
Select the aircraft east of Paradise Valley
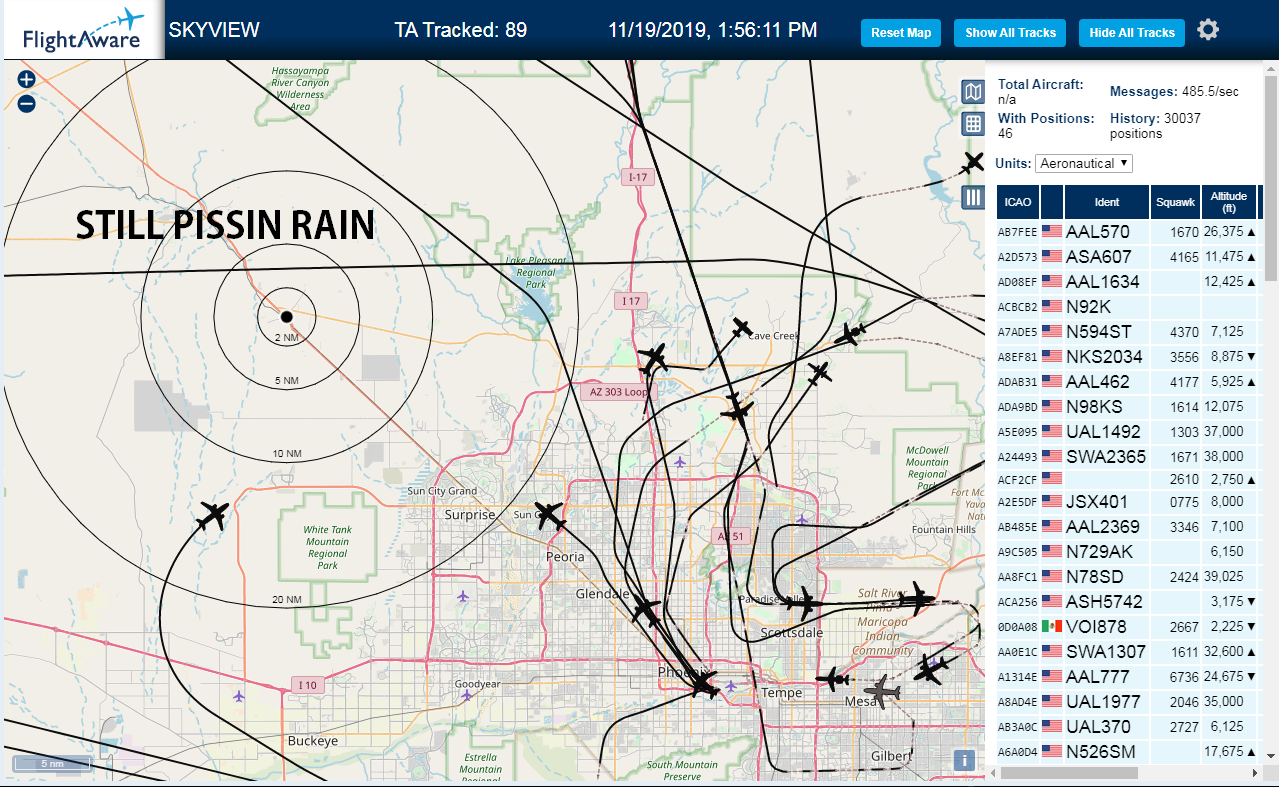[x=803, y=602]
